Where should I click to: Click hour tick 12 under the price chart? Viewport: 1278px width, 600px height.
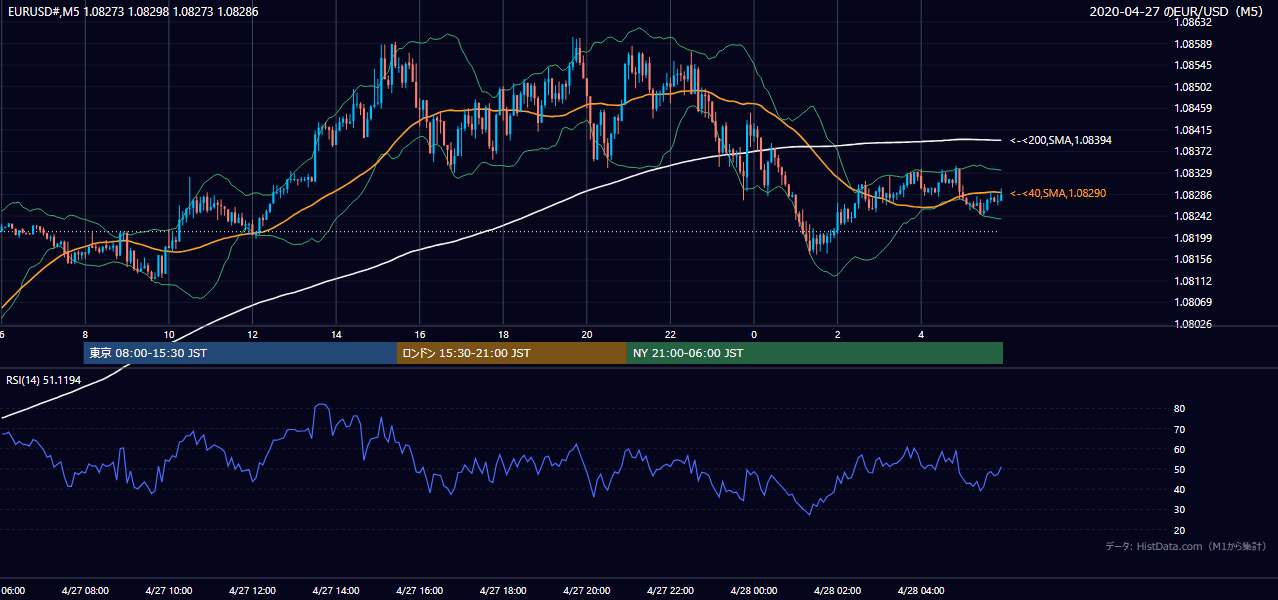pos(252,334)
